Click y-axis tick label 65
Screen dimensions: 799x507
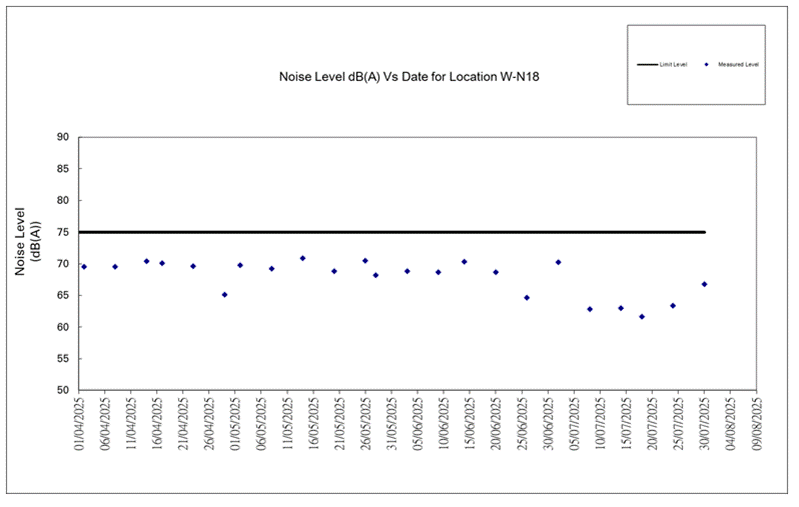click(x=63, y=296)
